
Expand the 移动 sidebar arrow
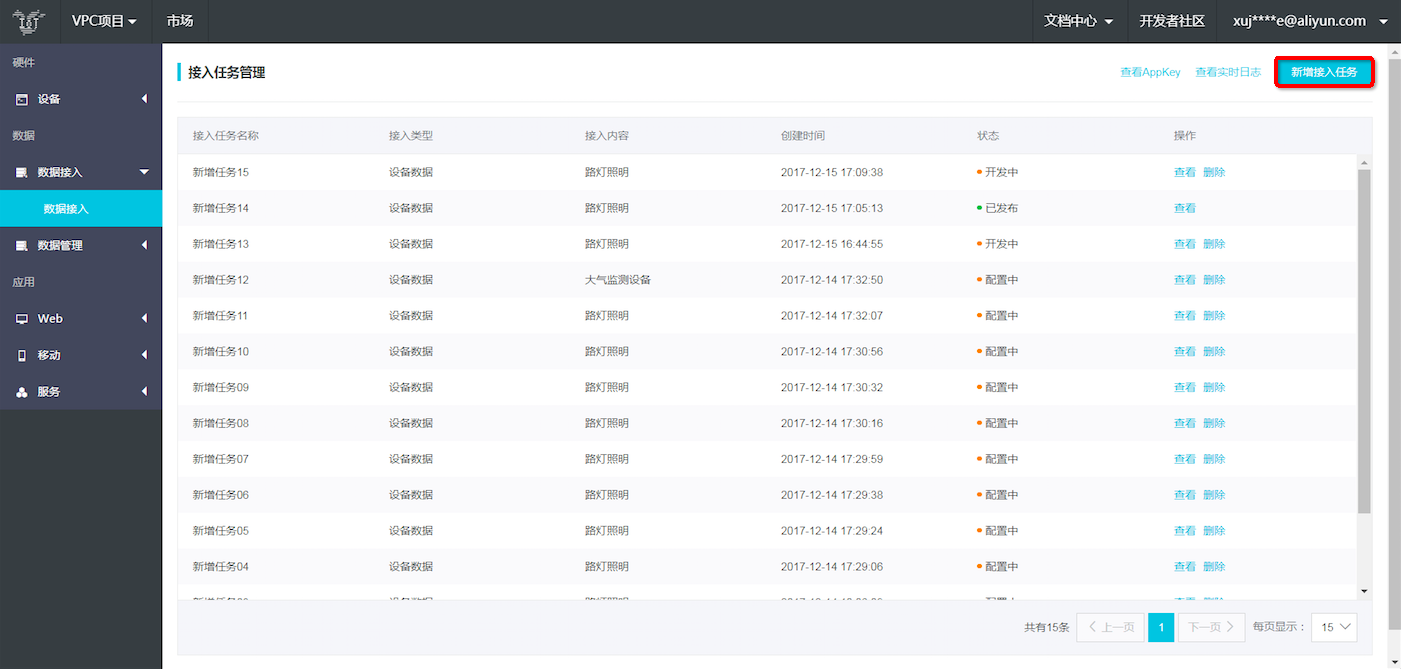pyautogui.click(x=144, y=355)
